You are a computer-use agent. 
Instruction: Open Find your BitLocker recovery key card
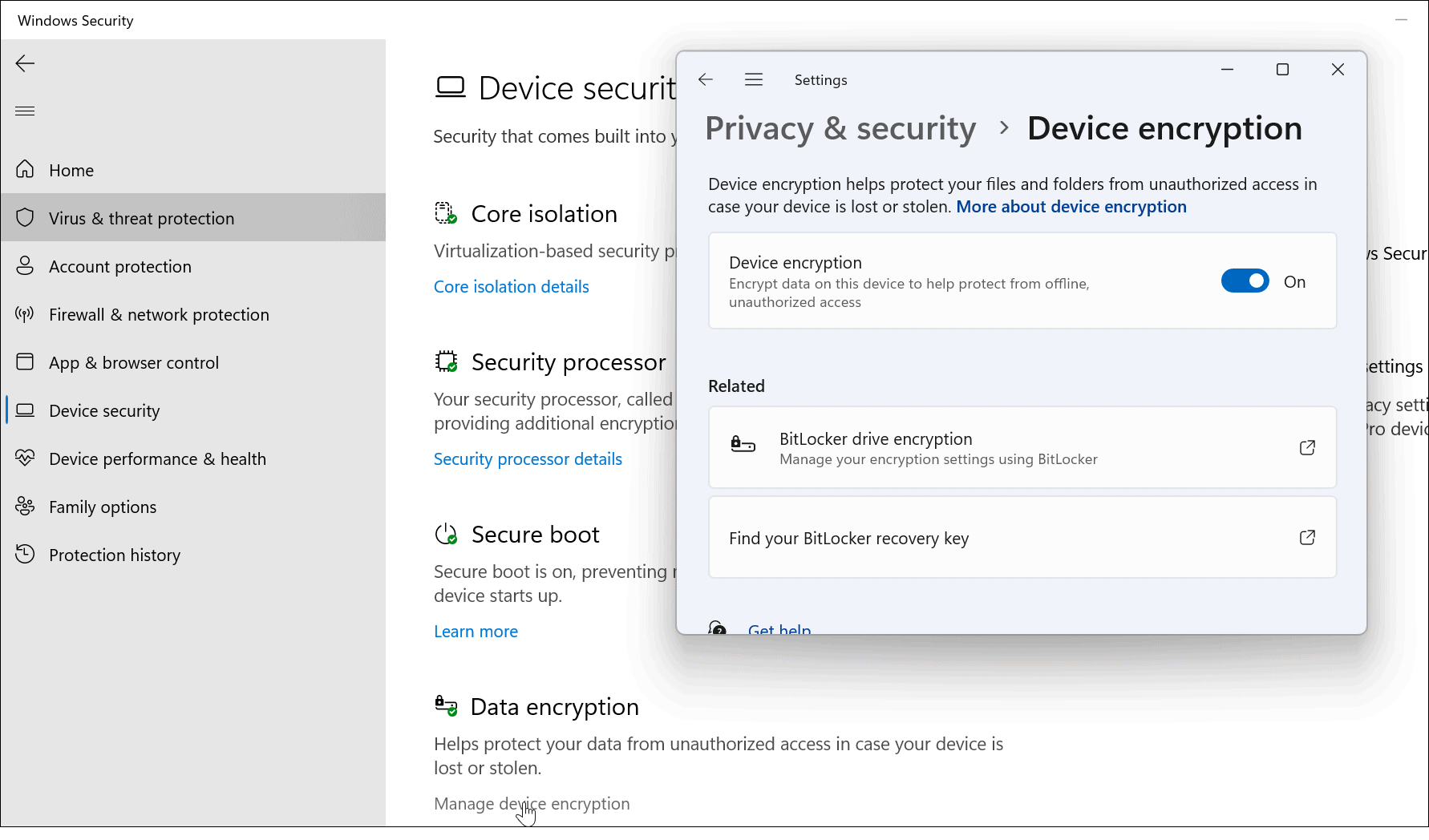coord(1022,537)
